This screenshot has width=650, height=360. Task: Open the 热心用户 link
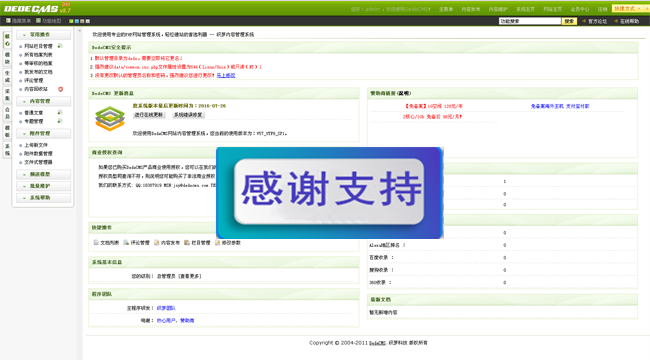click(166, 321)
